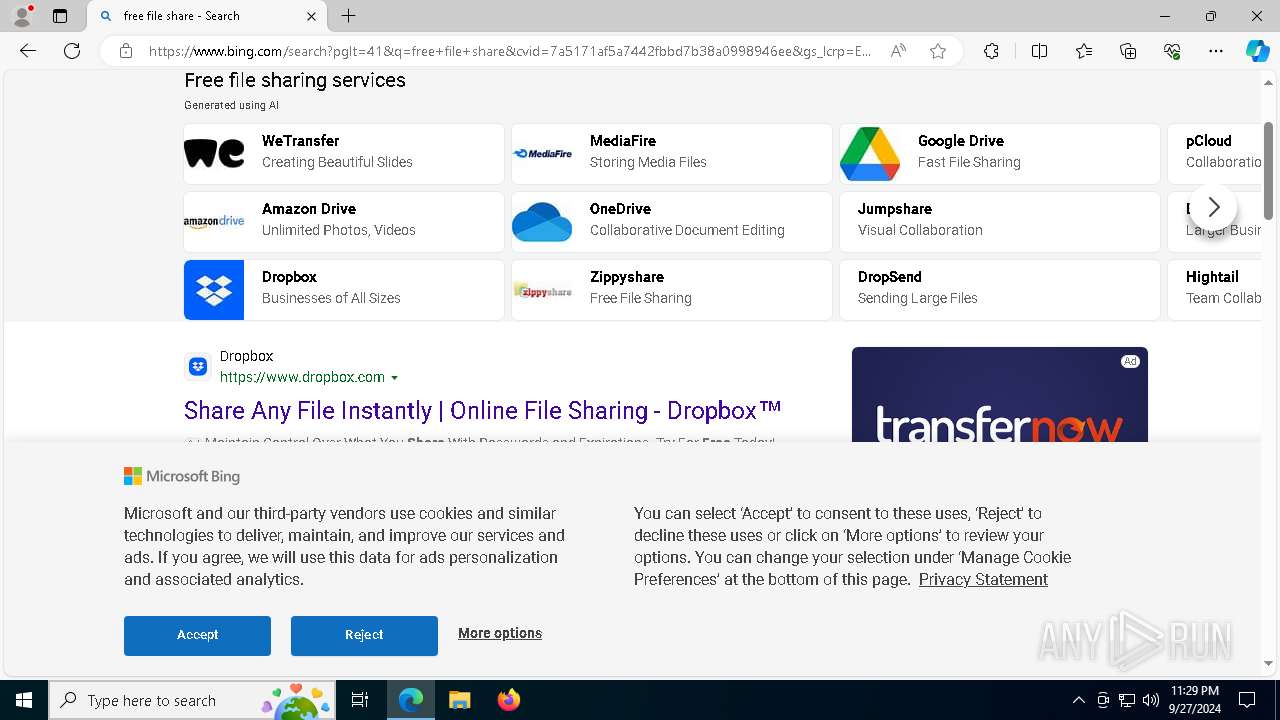The image size is (1280, 720).
Task: Open Settings and more ellipsis menu
Action: coord(1216,51)
